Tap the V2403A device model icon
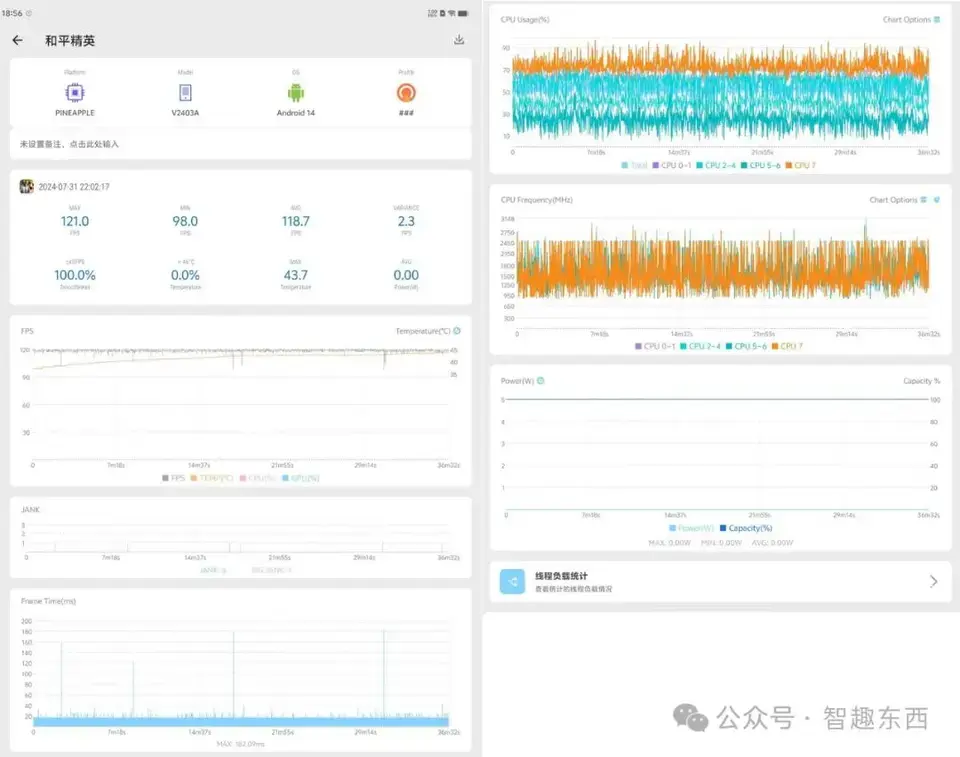Screen dimensions: 960x757 185,92
